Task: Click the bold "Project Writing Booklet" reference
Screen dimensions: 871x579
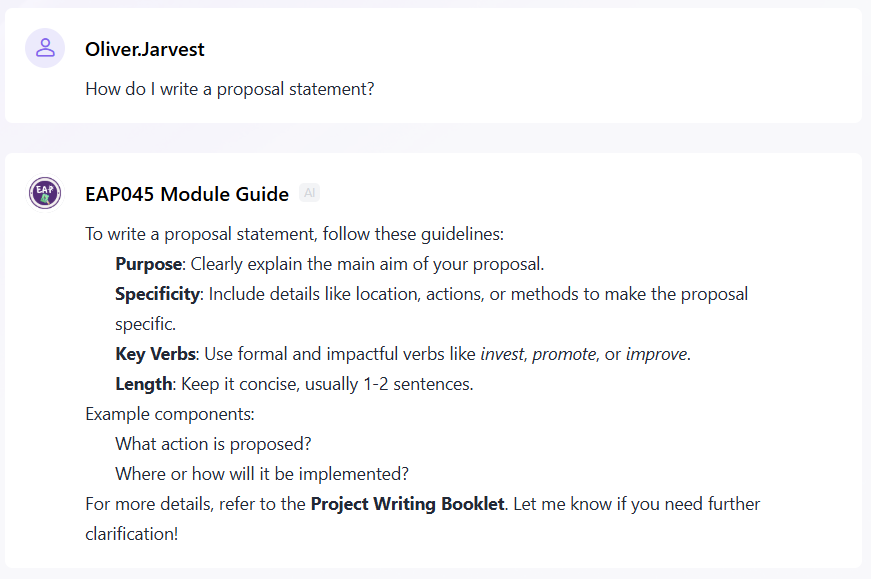Action: (407, 504)
